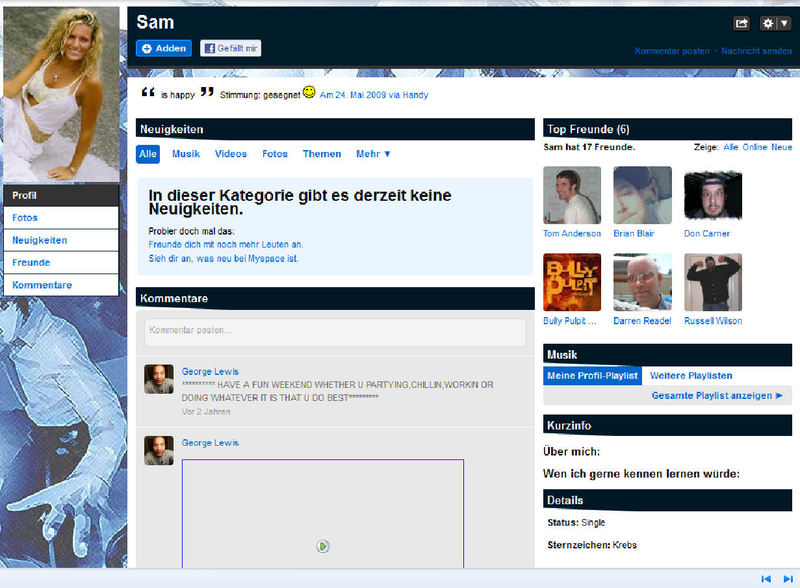Image resolution: width=800 pixels, height=588 pixels.
Task: Open Freunde in the sidebar menu
Action: [61, 263]
